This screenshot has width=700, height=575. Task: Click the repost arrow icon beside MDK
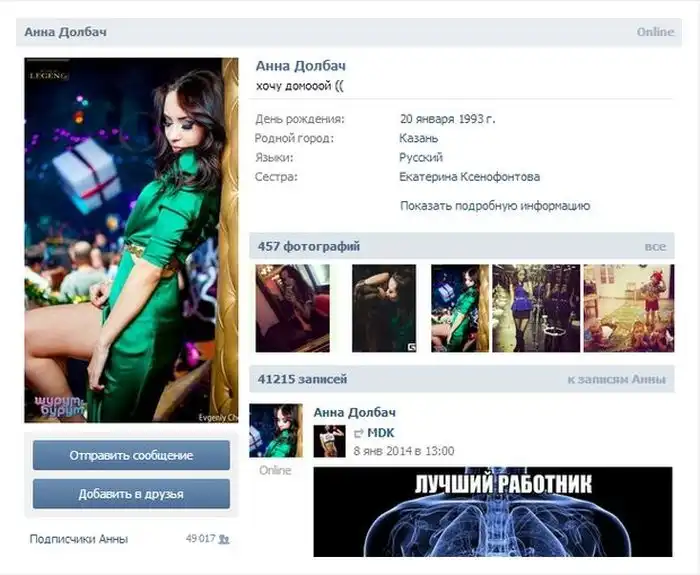(x=358, y=433)
